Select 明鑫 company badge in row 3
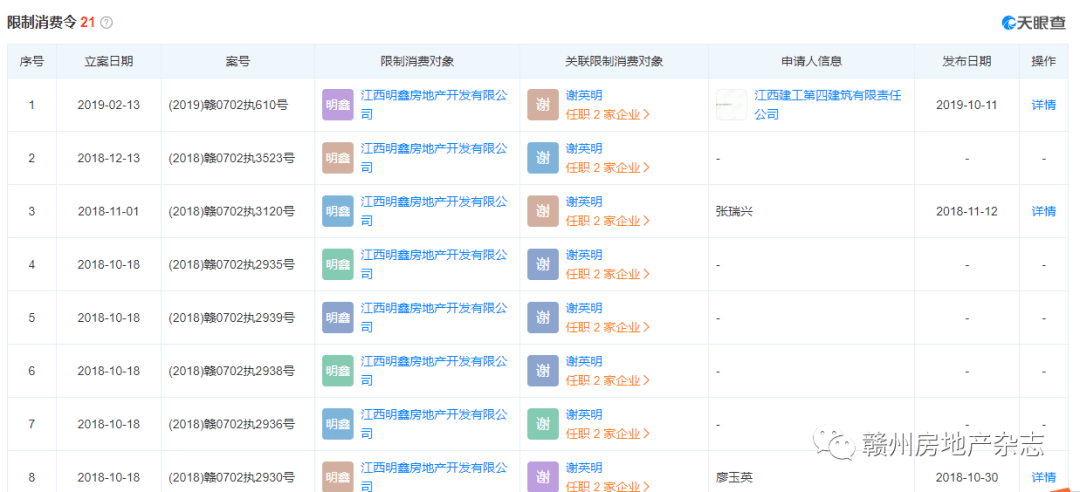Viewport: 1080px width, 492px height. [x=338, y=211]
